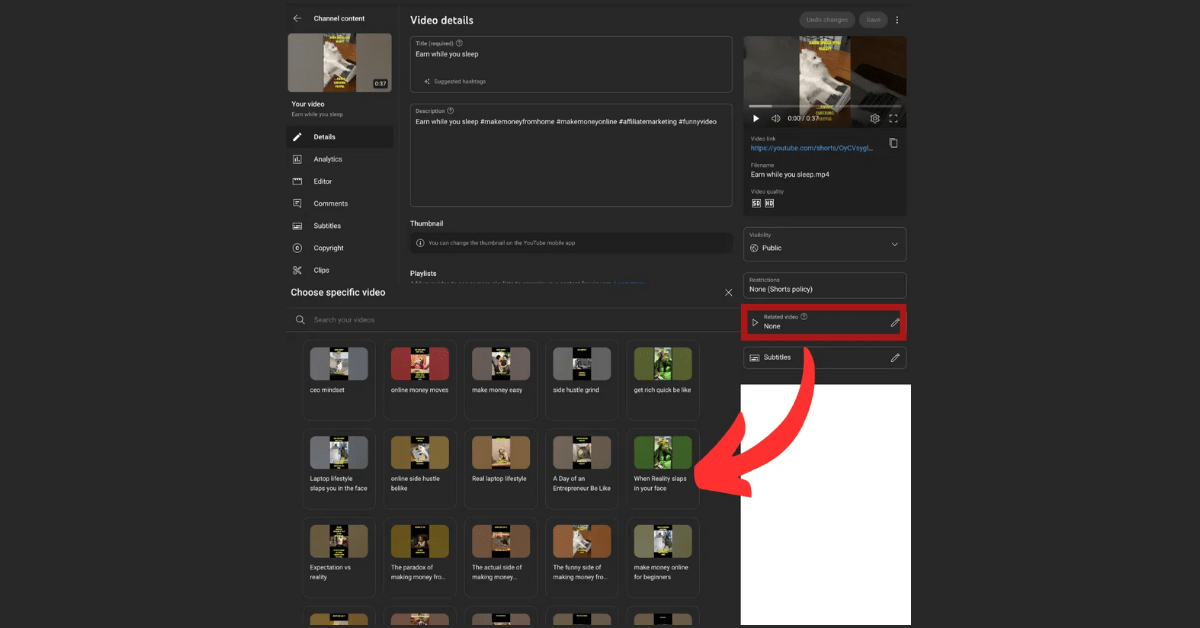Viewport: 1200px width, 628px height.
Task: Play the video preview
Action: click(x=756, y=118)
